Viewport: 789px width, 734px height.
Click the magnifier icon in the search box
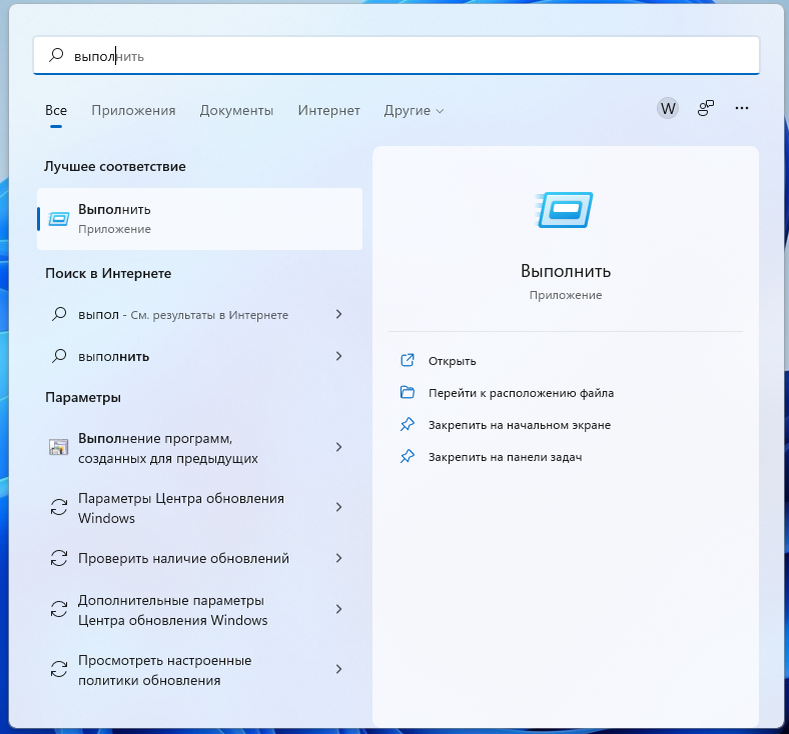point(56,55)
